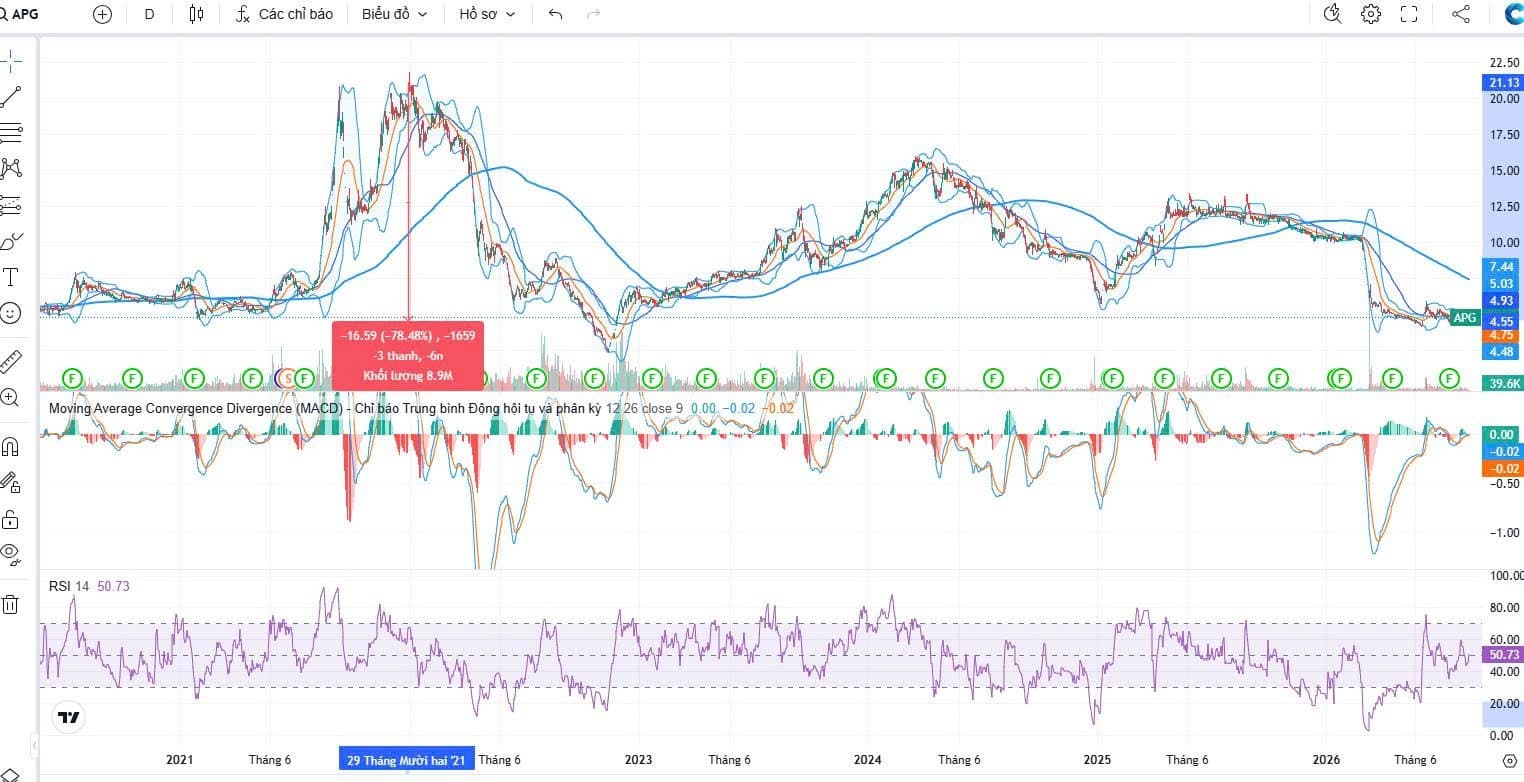Click the 2025 label on time axis
Viewport: 1524px width, 782px height.
coord(1097,760)
